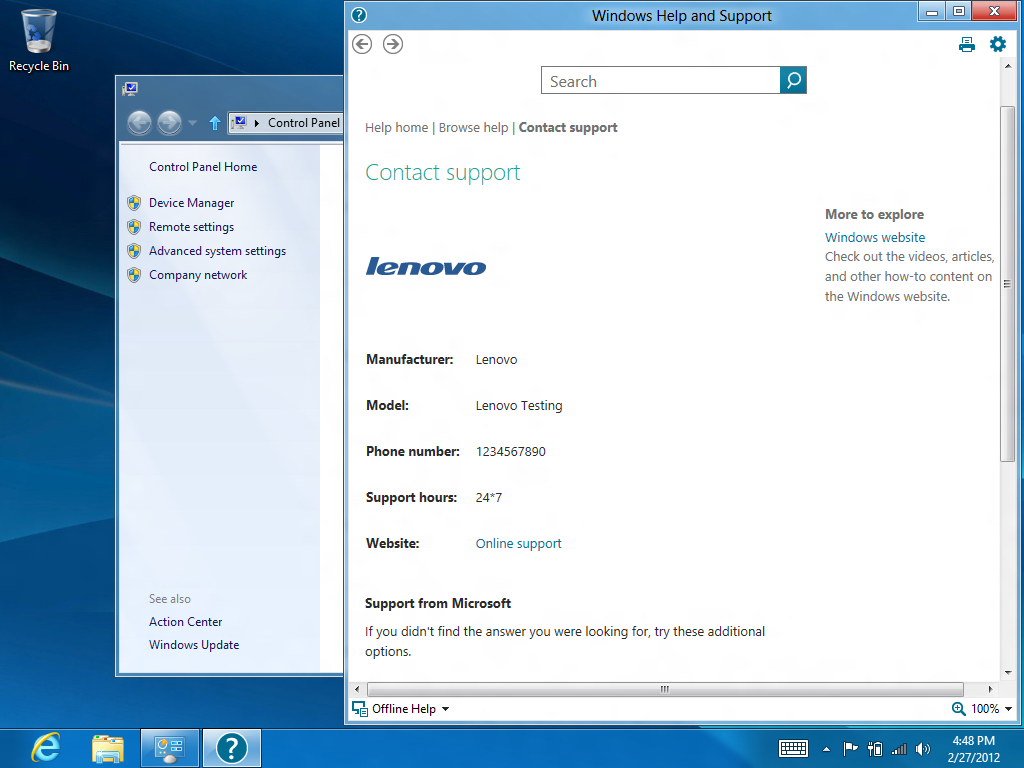Screen dimensions: 1024x768
Task: Click the Windows website link
Action: pos(874,238)
